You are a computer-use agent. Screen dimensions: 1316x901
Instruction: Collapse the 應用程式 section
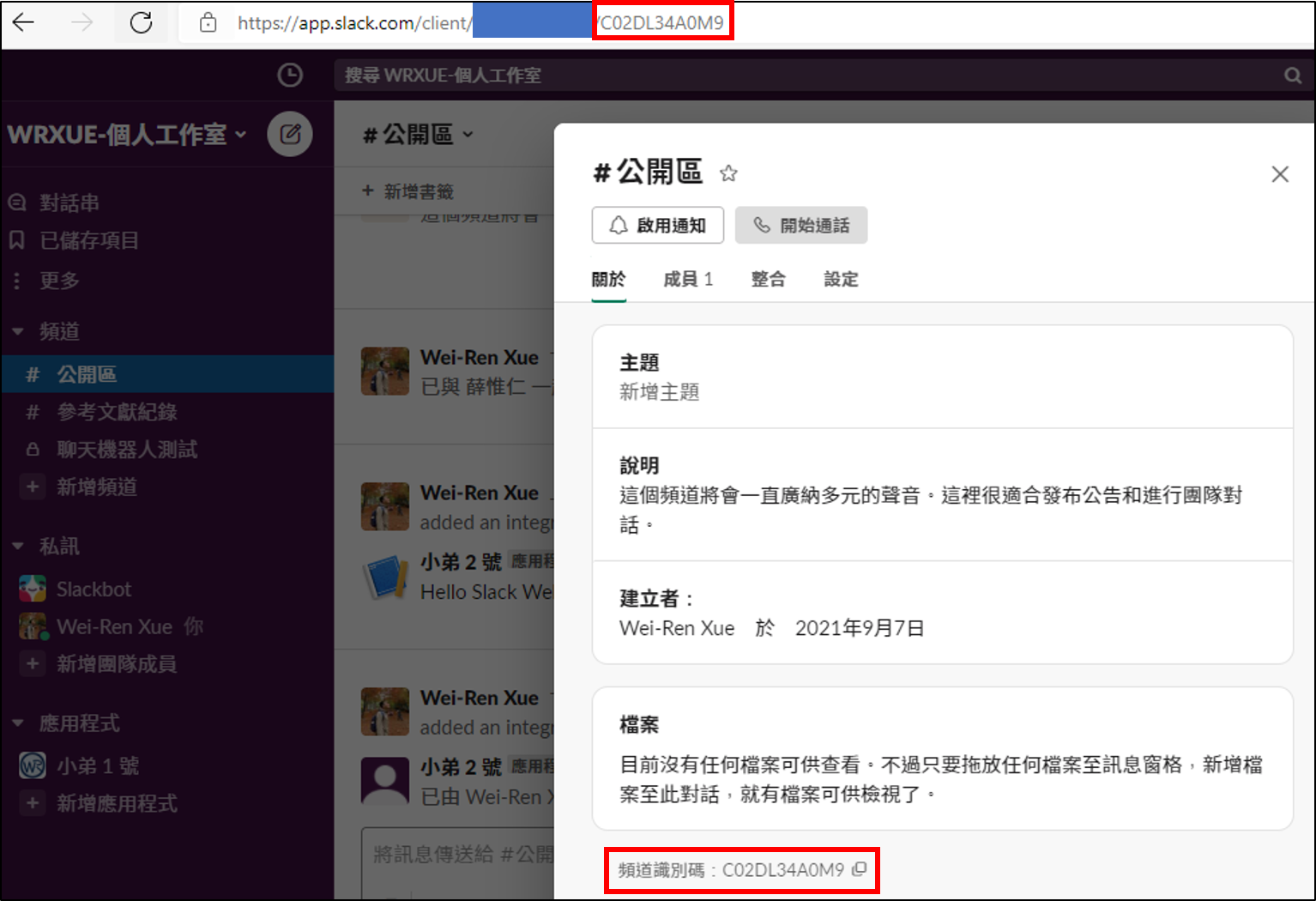tap(18, 723)
